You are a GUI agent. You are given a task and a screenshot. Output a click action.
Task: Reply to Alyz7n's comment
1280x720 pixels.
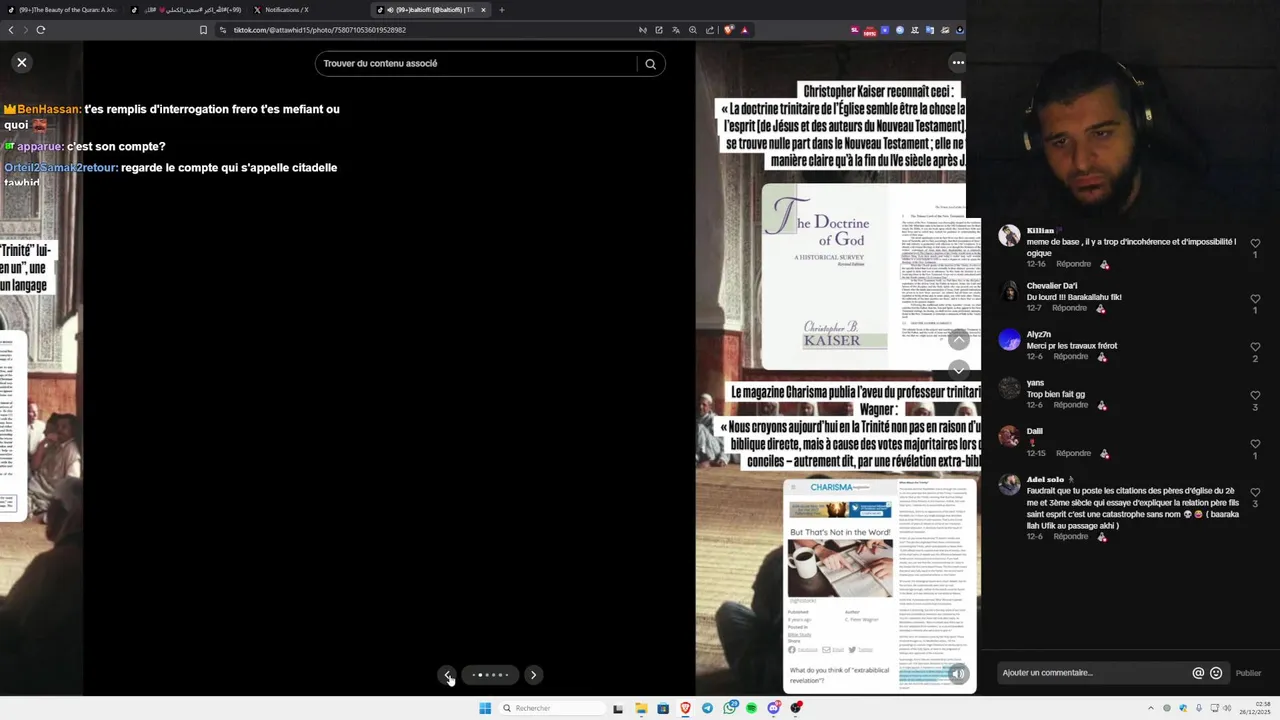(1070, 357)
